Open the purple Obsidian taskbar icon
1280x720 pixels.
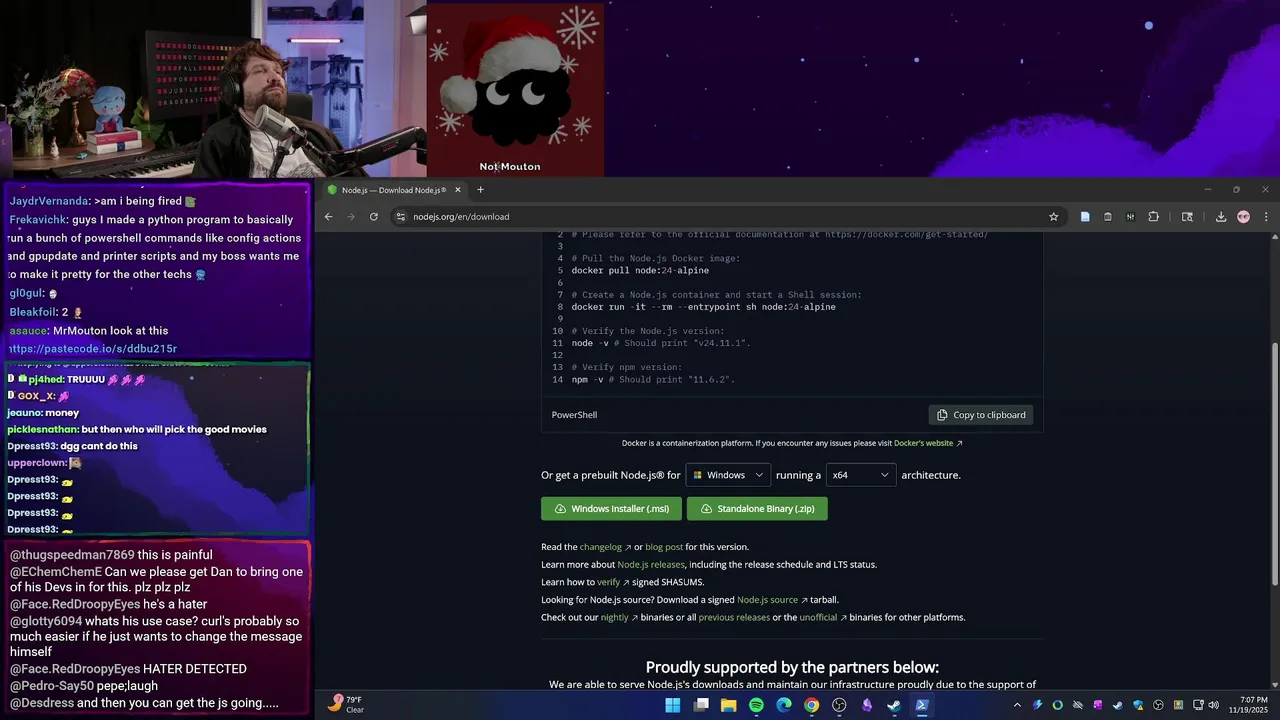tap(867, 705)
